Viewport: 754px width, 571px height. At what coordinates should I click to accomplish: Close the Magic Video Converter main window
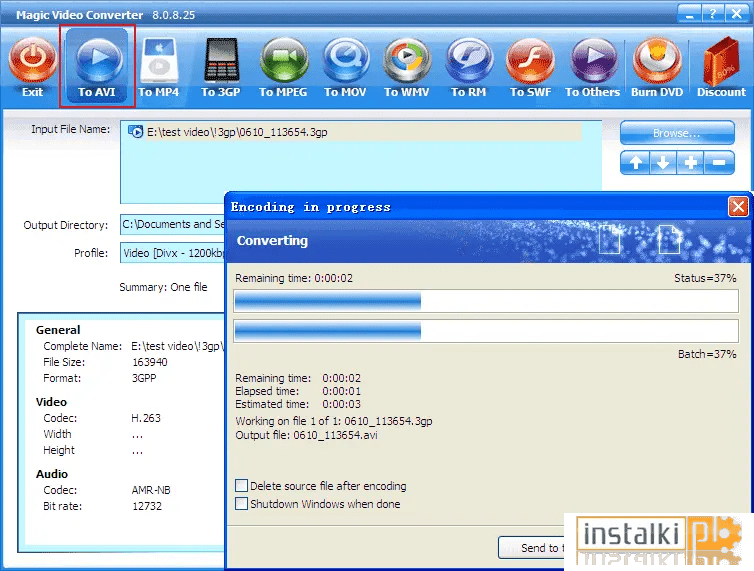[736, 14]
